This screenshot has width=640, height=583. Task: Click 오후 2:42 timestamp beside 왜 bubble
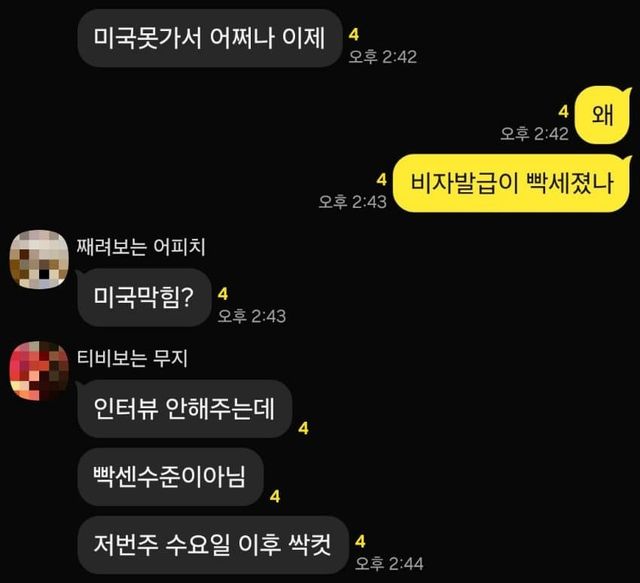(535, 134)
